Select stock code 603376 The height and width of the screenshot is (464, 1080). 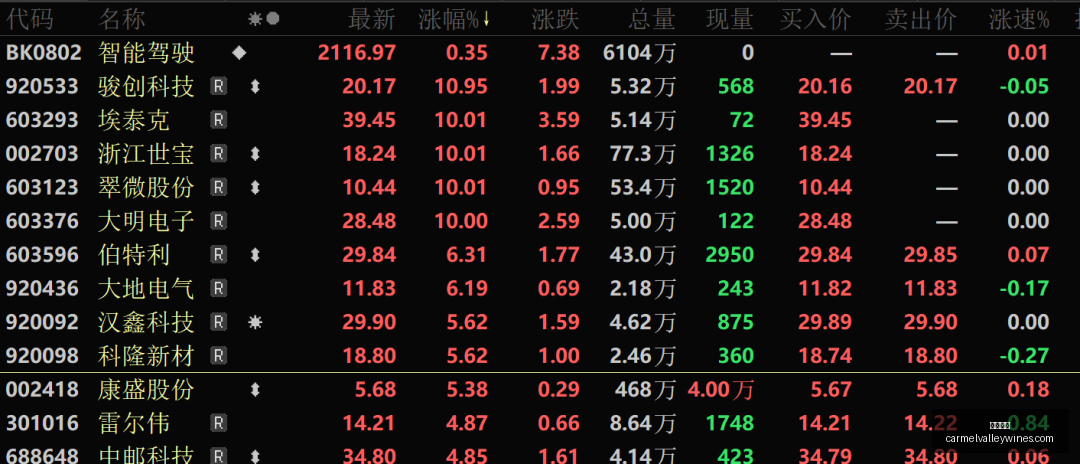pos(43,221)
